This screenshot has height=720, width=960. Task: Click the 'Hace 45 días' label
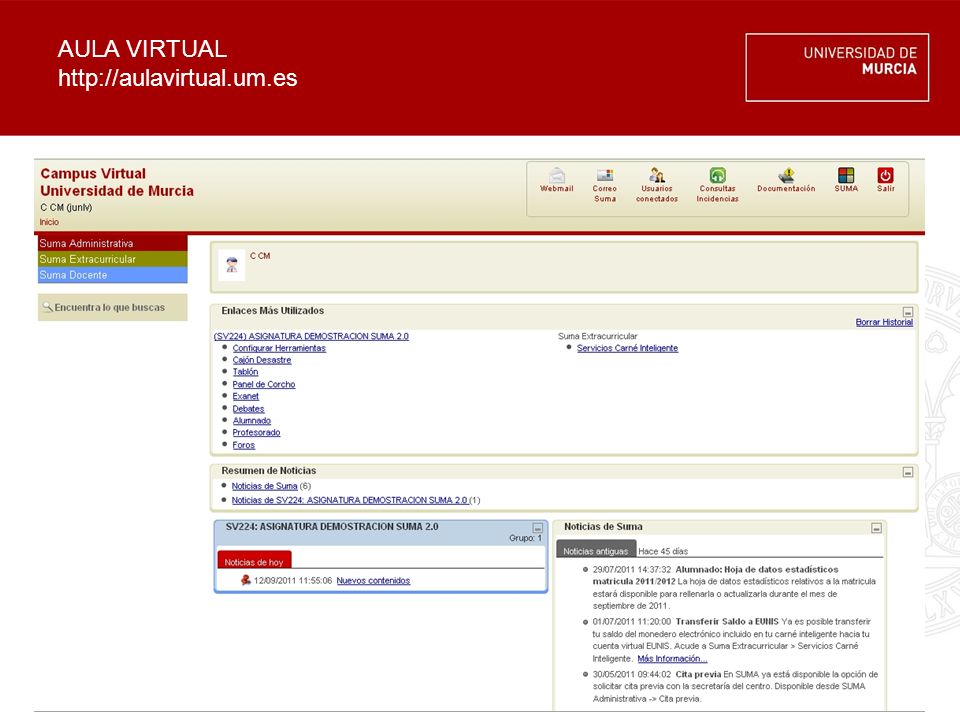point(663,551)
